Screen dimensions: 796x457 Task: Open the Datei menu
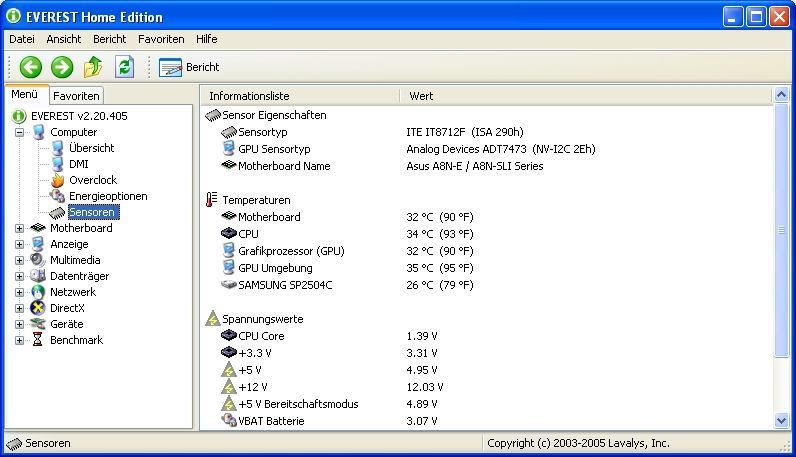click(22, 39)
